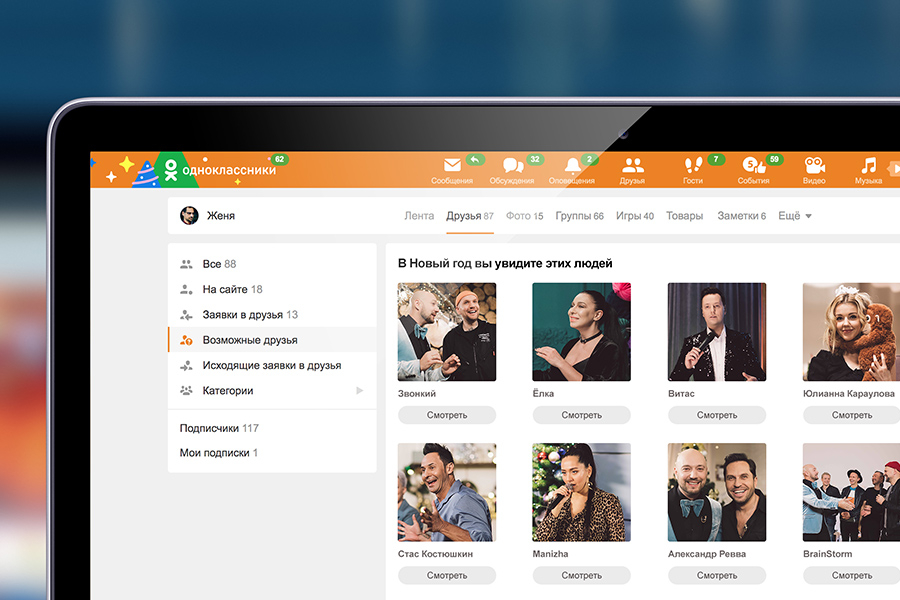The height and width of the screenshot is (600, 900).
Task: Select На сайте 18 in sidebar
Action: 272,289
